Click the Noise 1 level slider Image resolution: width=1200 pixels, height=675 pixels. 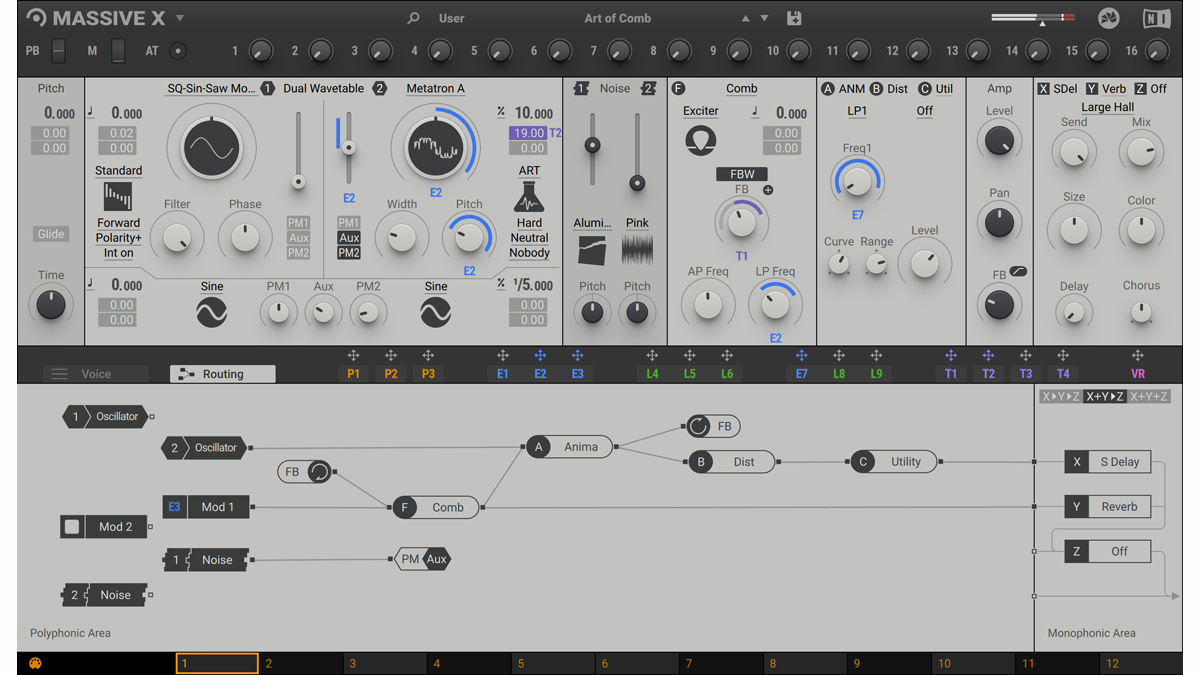click(592, 148)
